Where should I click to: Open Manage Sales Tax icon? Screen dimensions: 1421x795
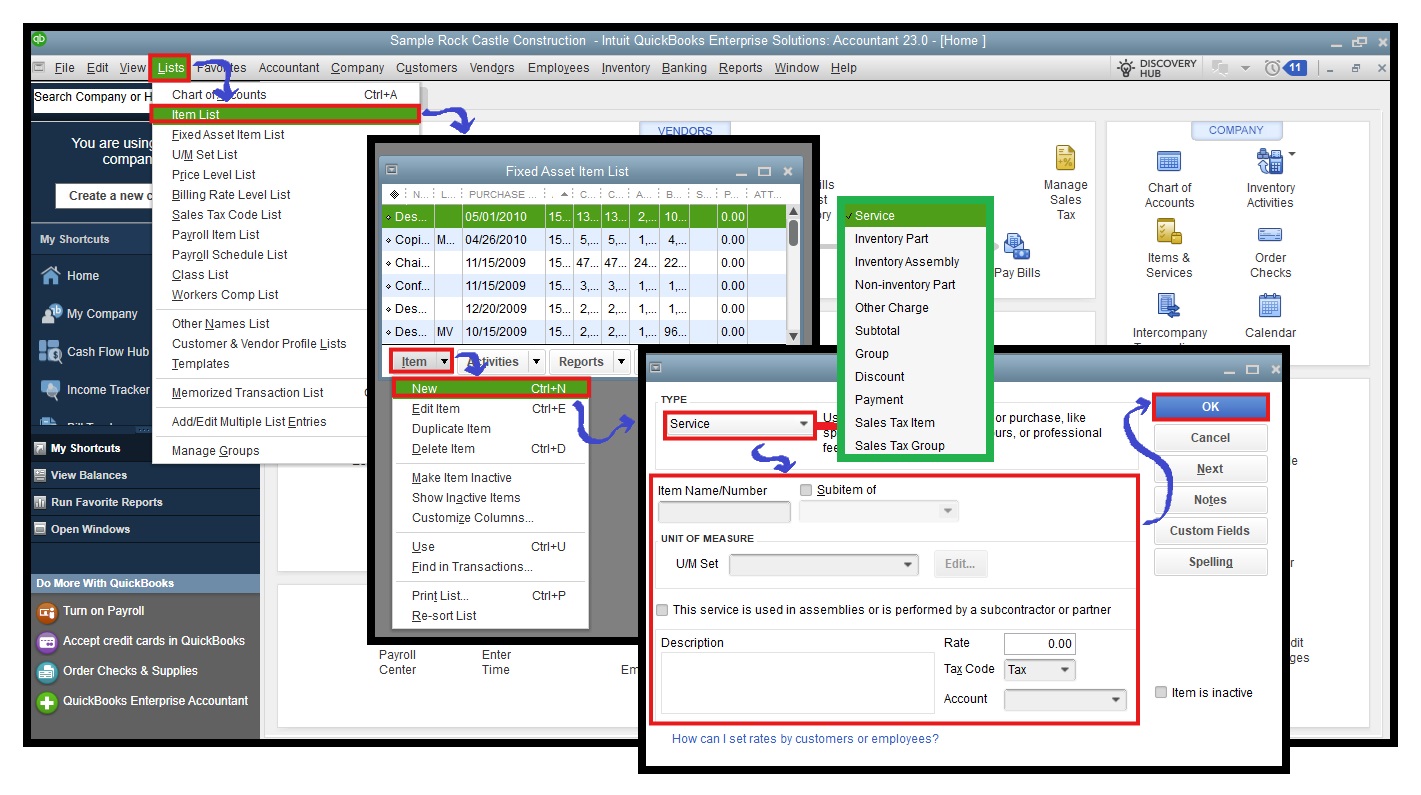point(1065,158)
